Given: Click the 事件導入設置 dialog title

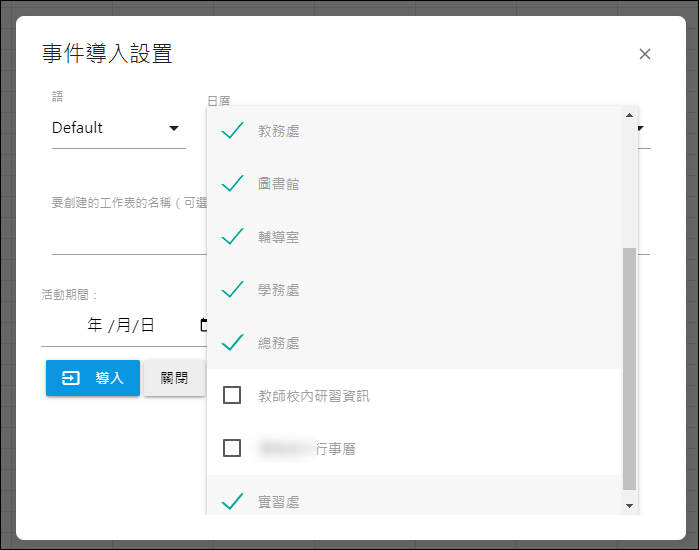Looking at the screenshot, I should point(107,54).
